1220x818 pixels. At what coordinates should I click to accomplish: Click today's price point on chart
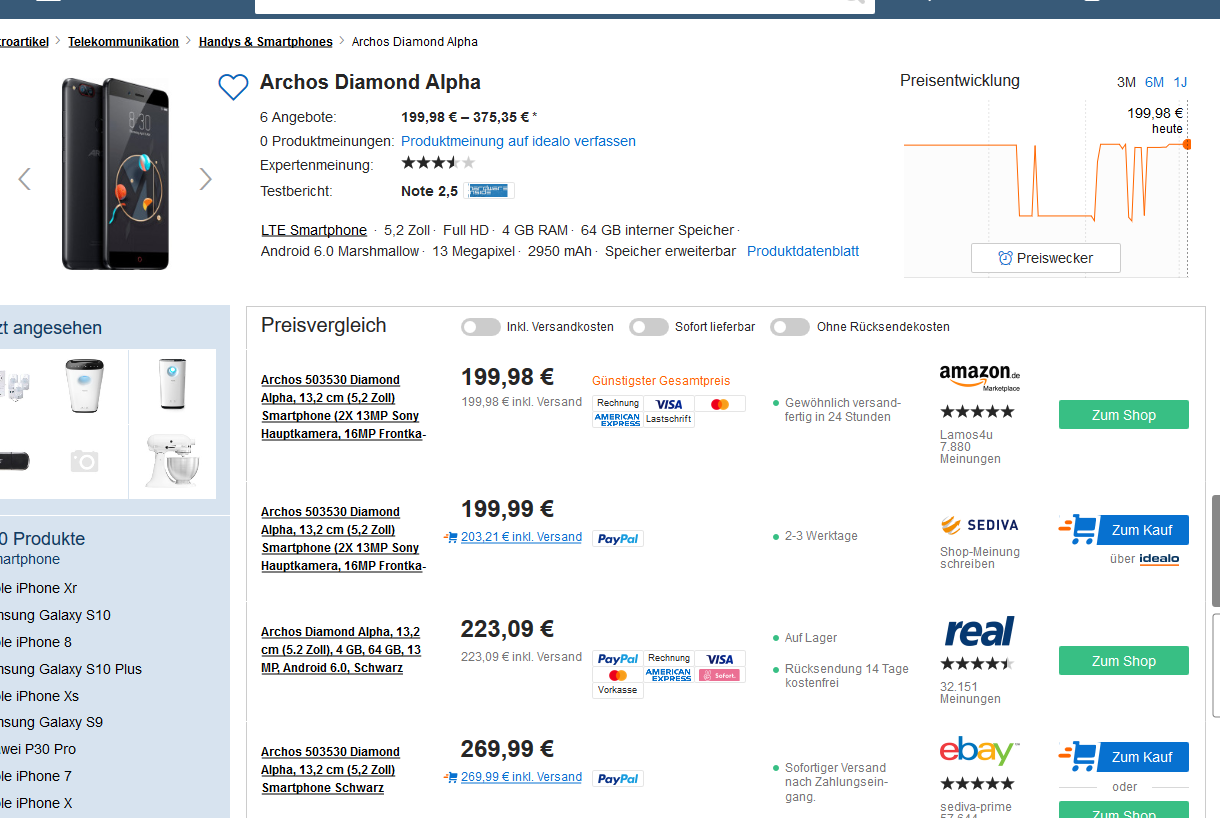[1187, 145]
